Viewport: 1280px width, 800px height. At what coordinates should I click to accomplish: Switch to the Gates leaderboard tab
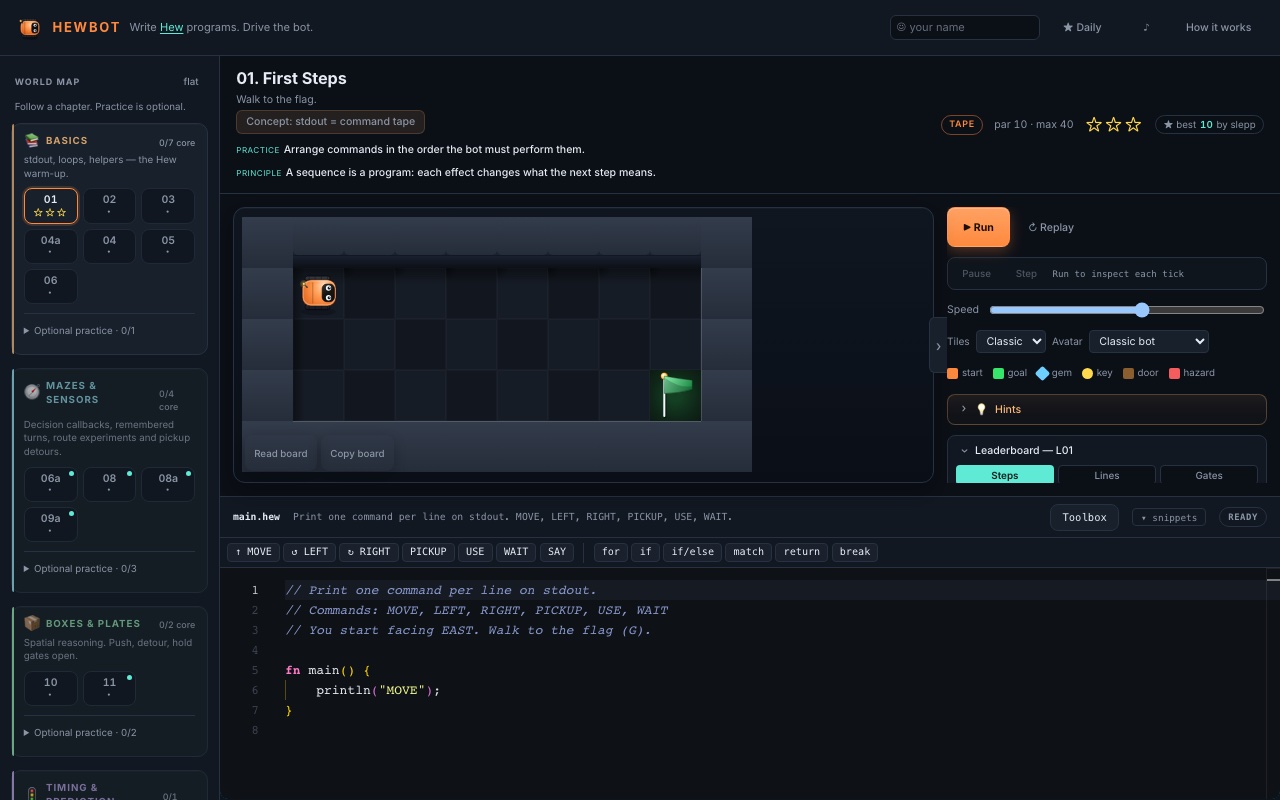point(1209,475)
